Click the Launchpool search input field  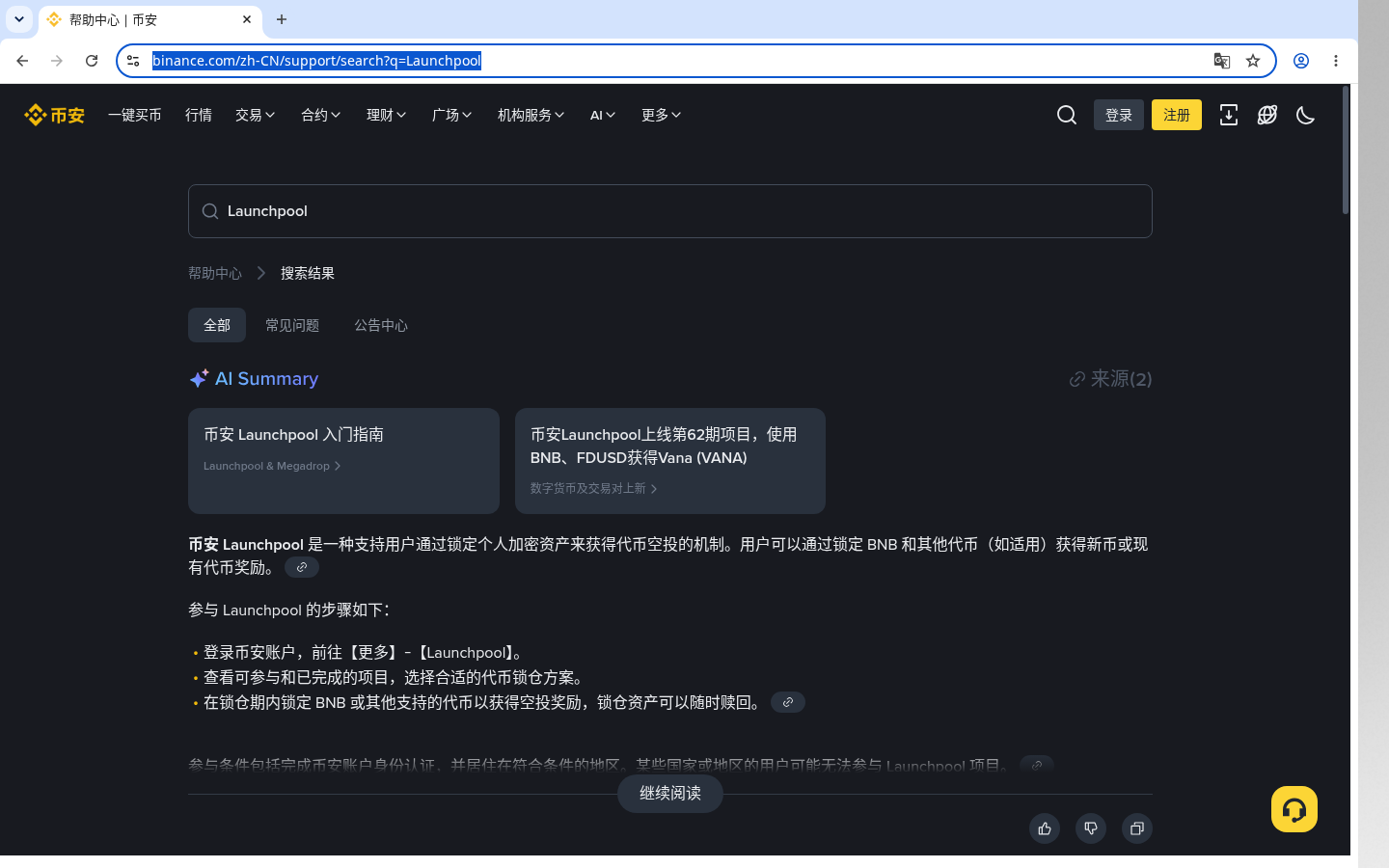(670, 211)
